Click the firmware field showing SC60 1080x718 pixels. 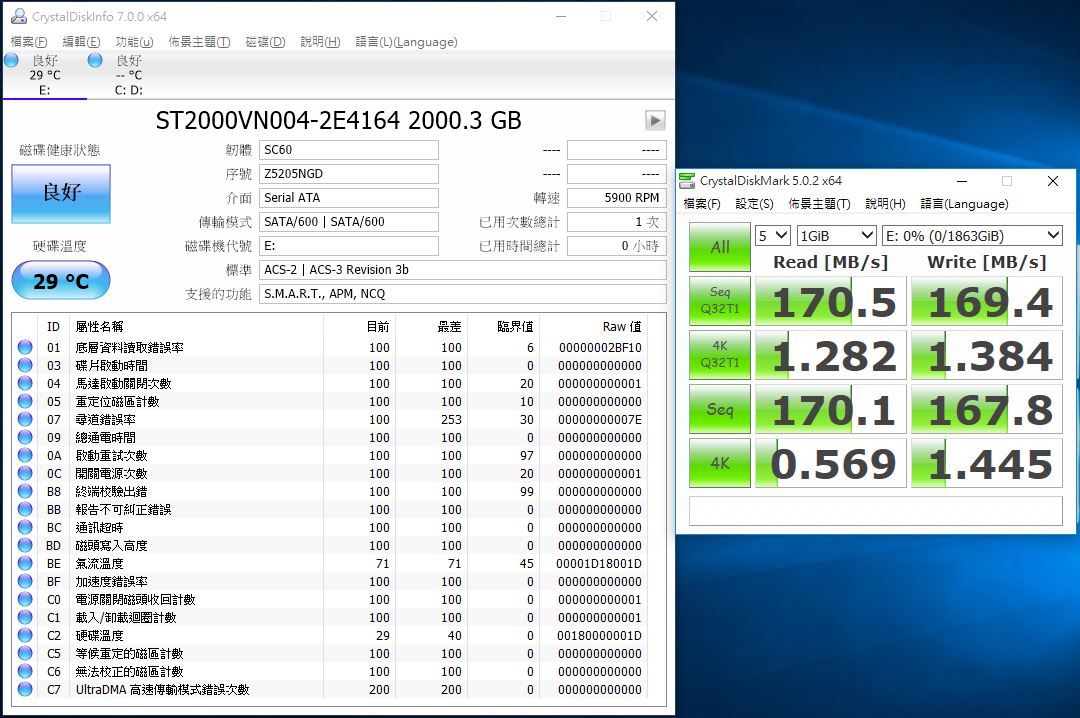point(349,150)
